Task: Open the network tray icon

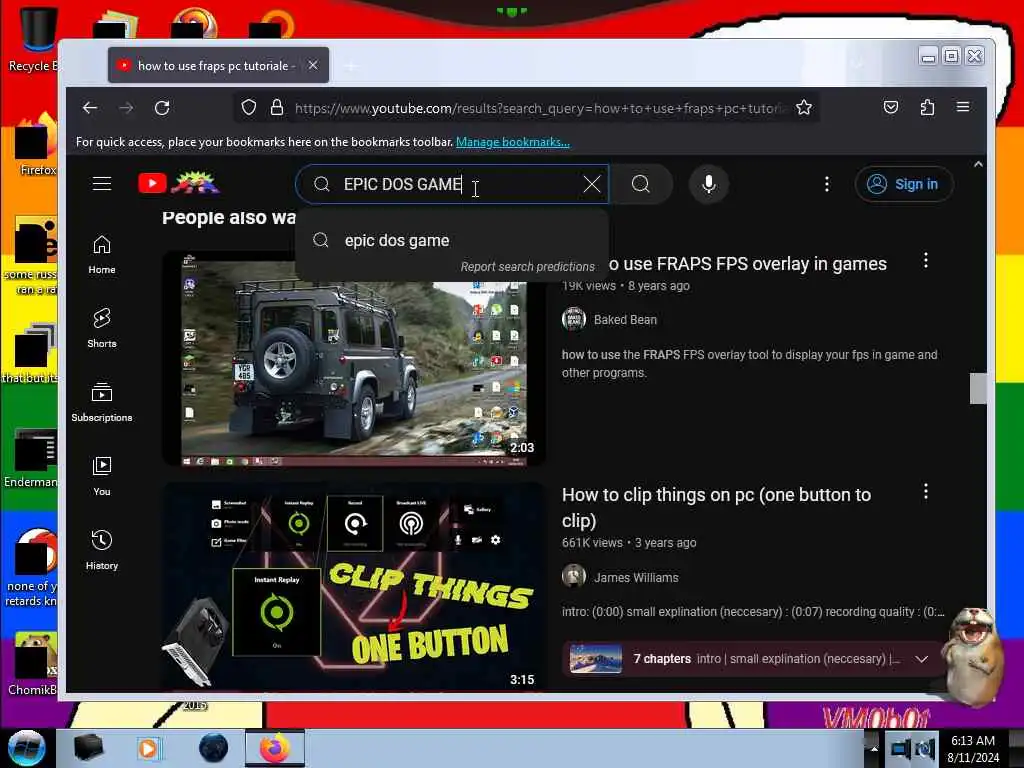Action: 901,749
